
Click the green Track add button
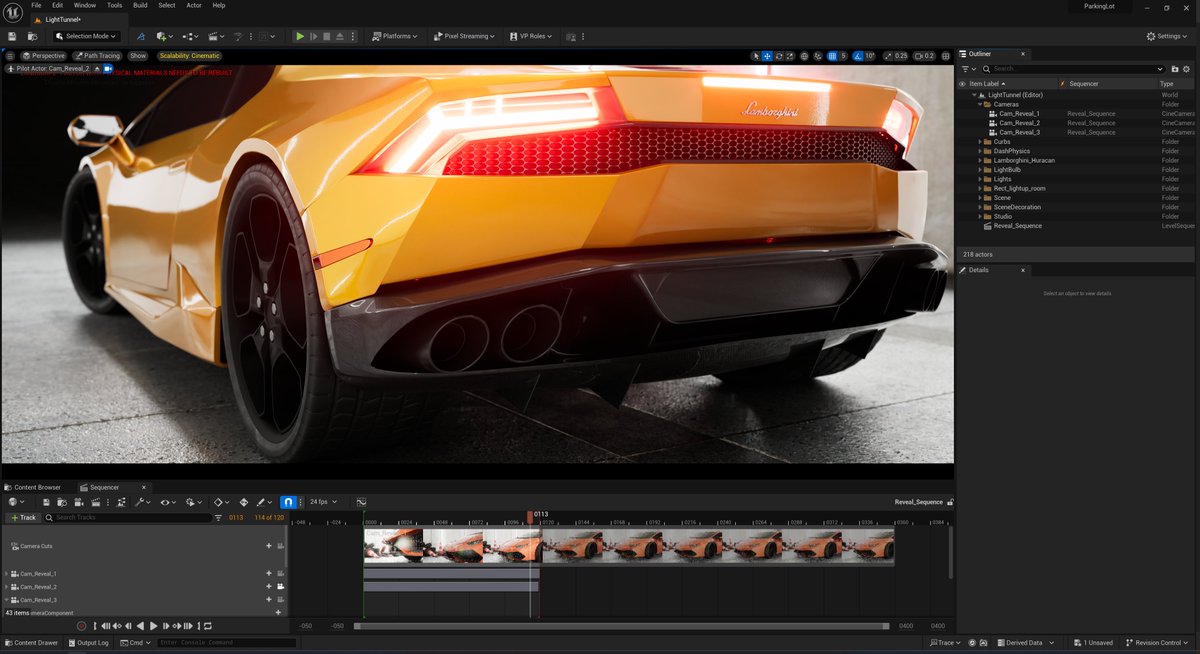click(x=23, y=518)
